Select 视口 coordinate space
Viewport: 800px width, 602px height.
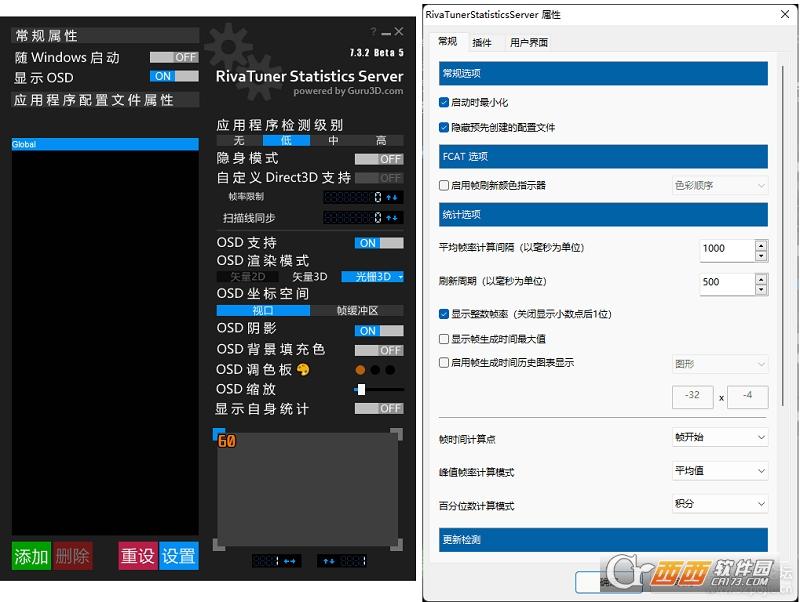tap(263, 310)
